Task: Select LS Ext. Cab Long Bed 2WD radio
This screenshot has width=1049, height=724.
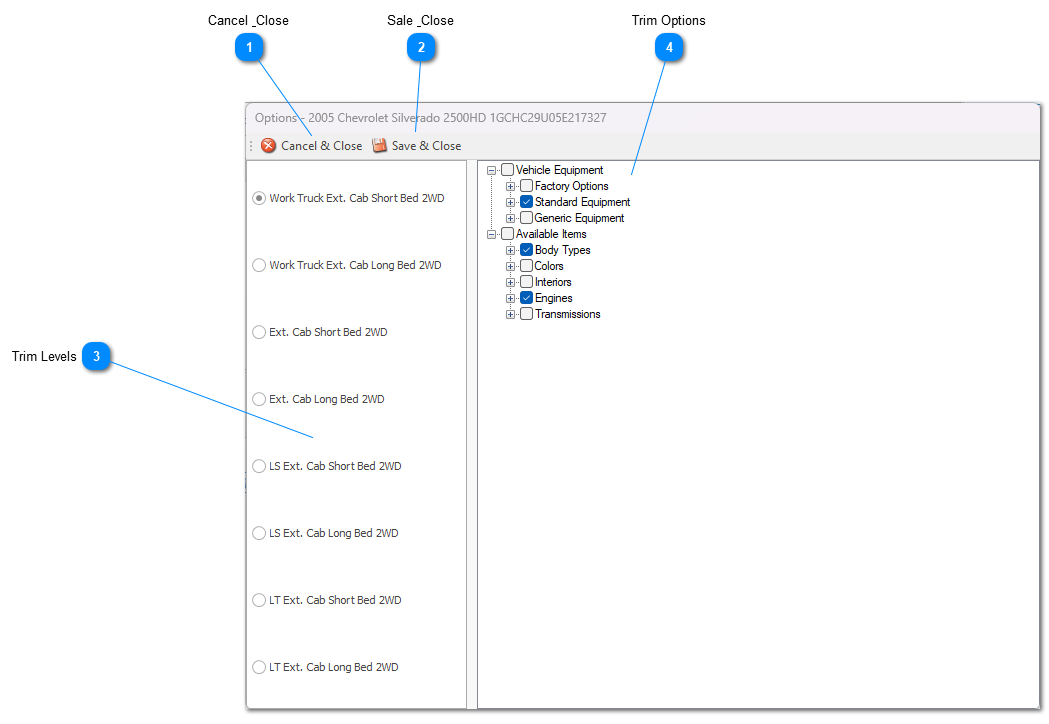Action: pos(259,533)
